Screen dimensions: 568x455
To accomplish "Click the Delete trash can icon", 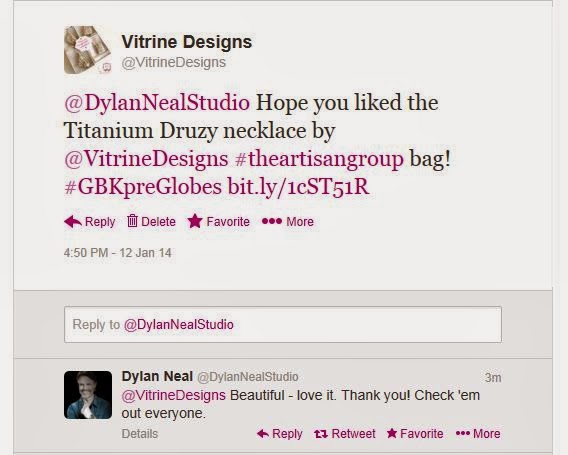I will click(x=132, y=221).
